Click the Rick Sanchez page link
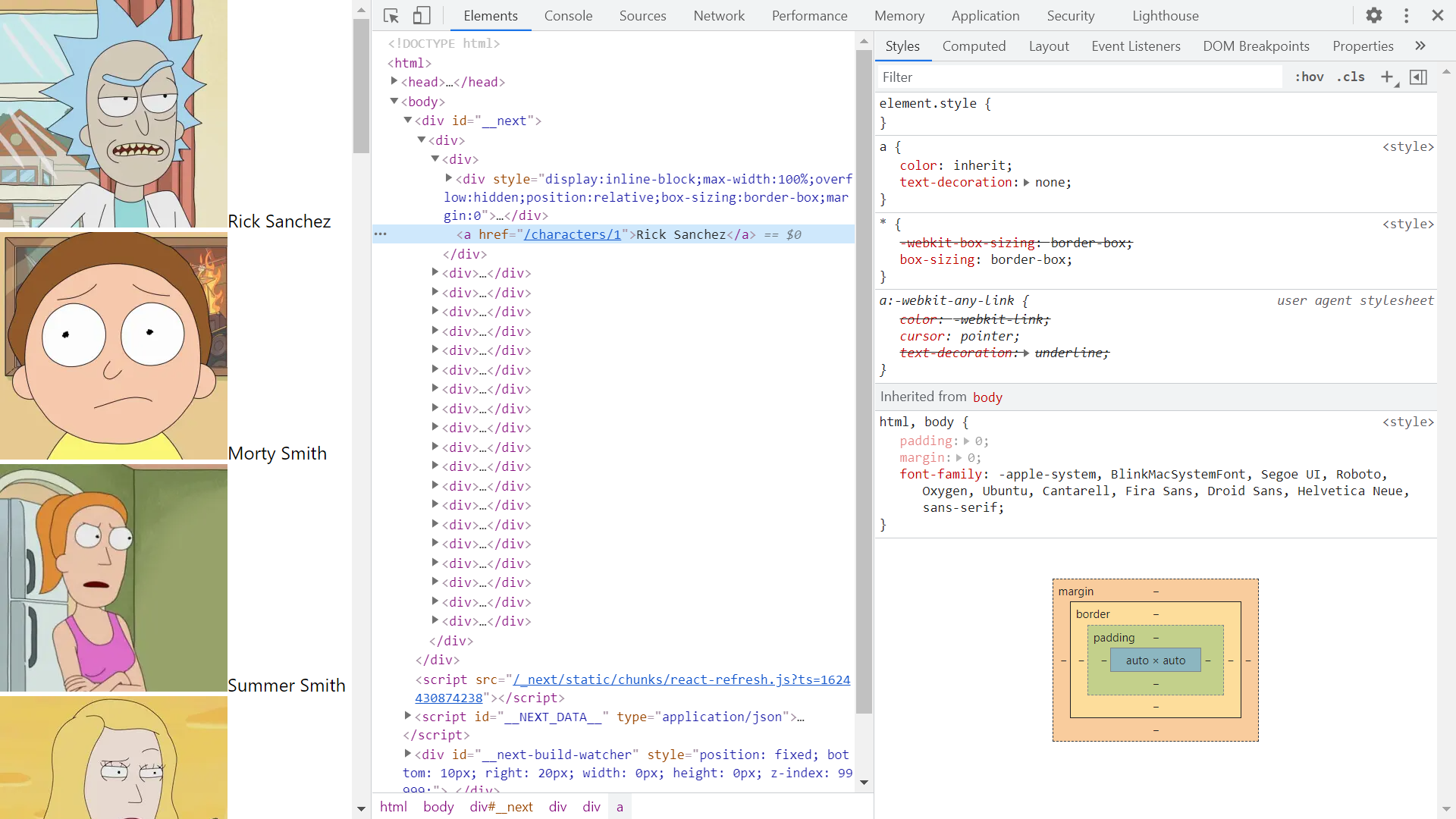This screenshot has height=819, width=1456. click(279, 221)
